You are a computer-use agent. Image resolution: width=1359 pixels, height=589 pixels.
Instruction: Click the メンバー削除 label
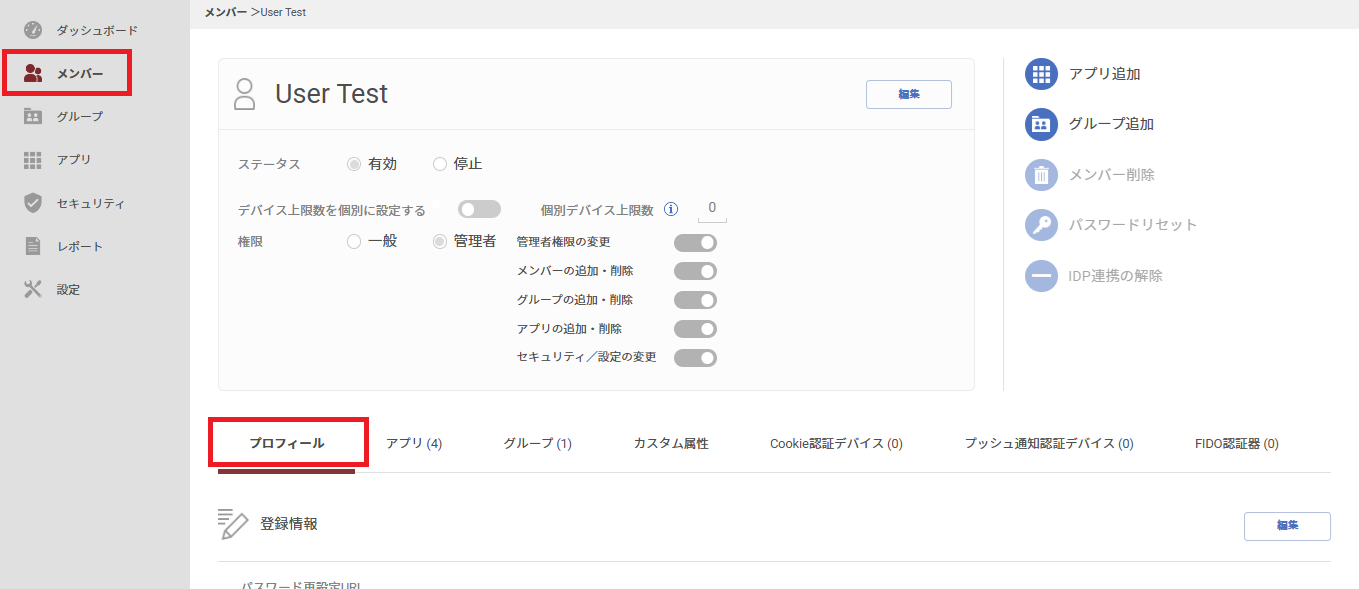(x=1112, y=175)
